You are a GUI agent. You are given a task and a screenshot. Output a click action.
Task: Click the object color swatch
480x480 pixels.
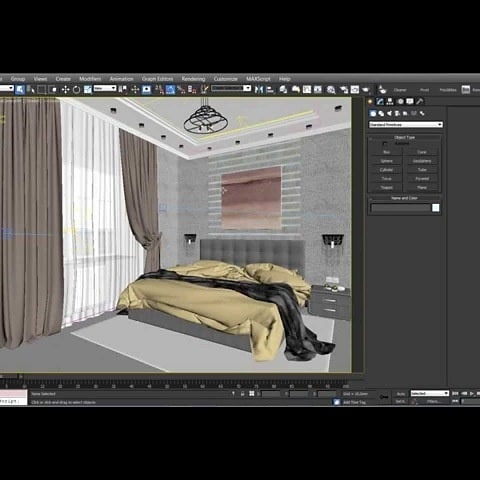pos(436,208)
